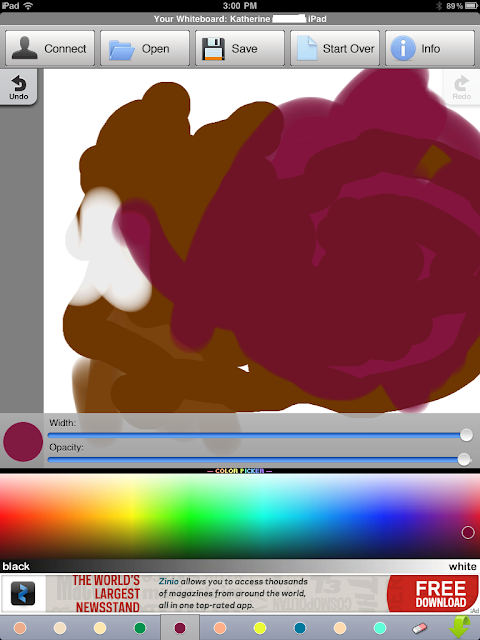480x640 pixels.
Task: Tap the Zinio app icon in the ad
Action: (23, 593)
